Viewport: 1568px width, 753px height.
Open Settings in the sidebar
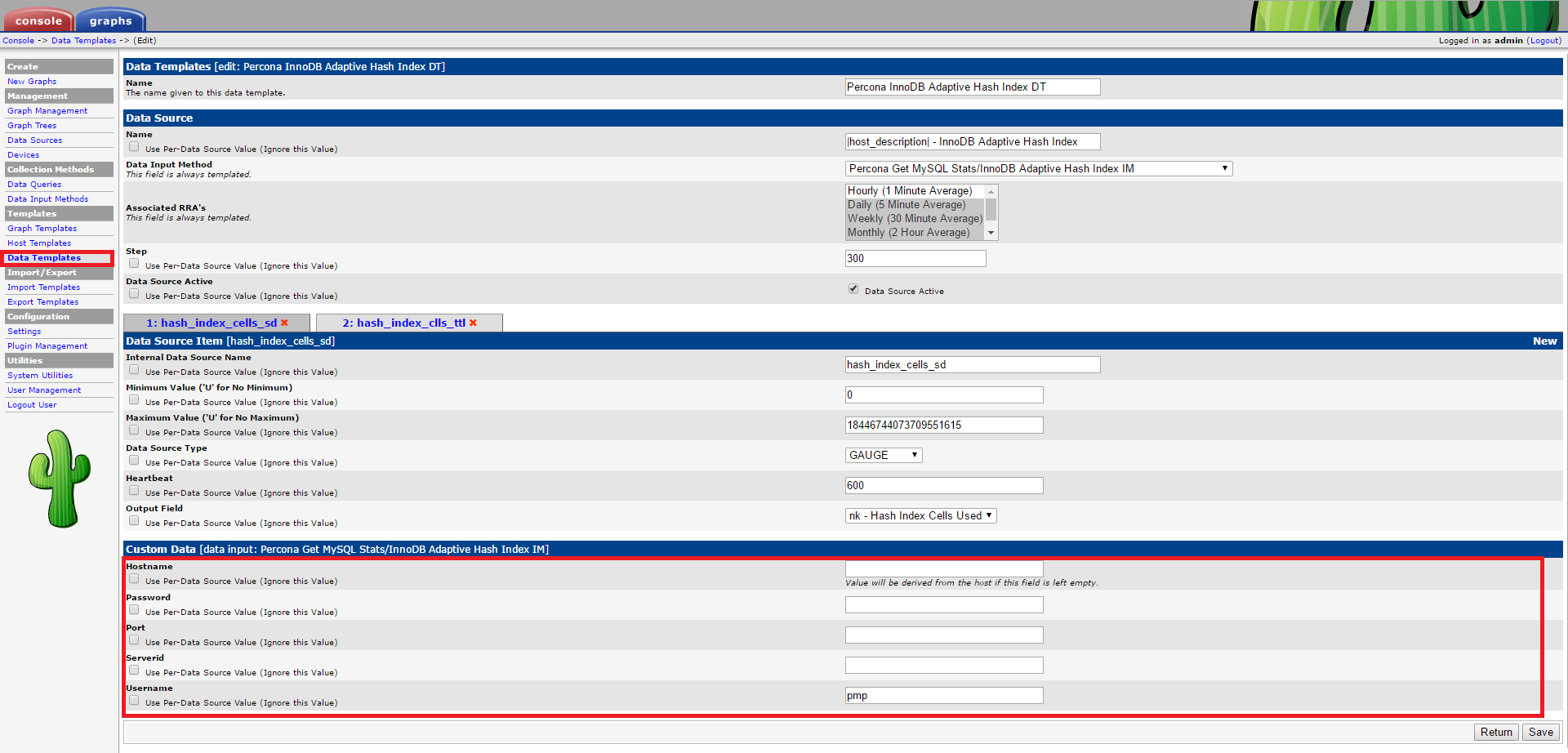(x=24, y=332)
